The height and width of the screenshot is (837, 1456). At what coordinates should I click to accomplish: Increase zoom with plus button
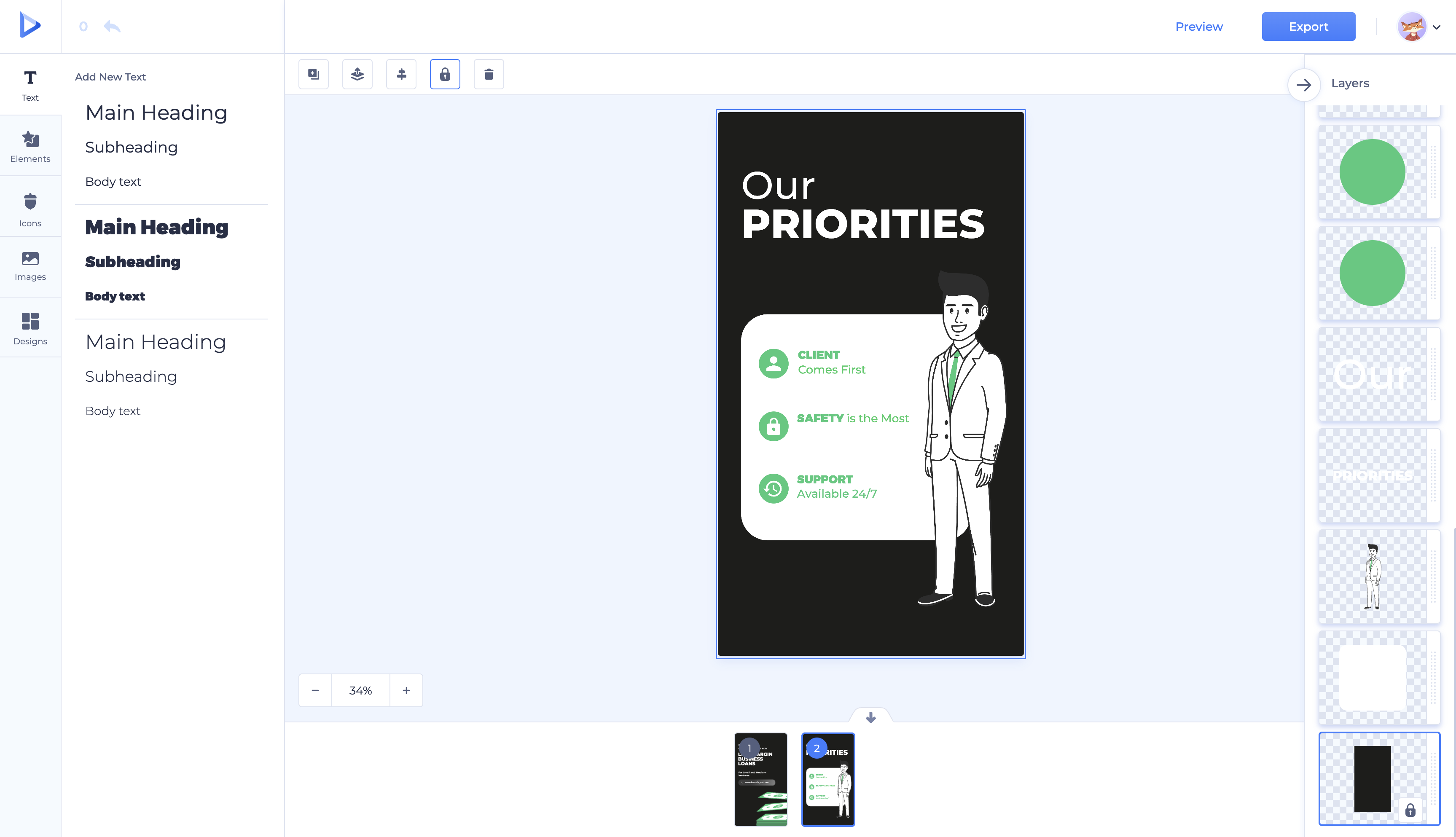pos(406,690)
